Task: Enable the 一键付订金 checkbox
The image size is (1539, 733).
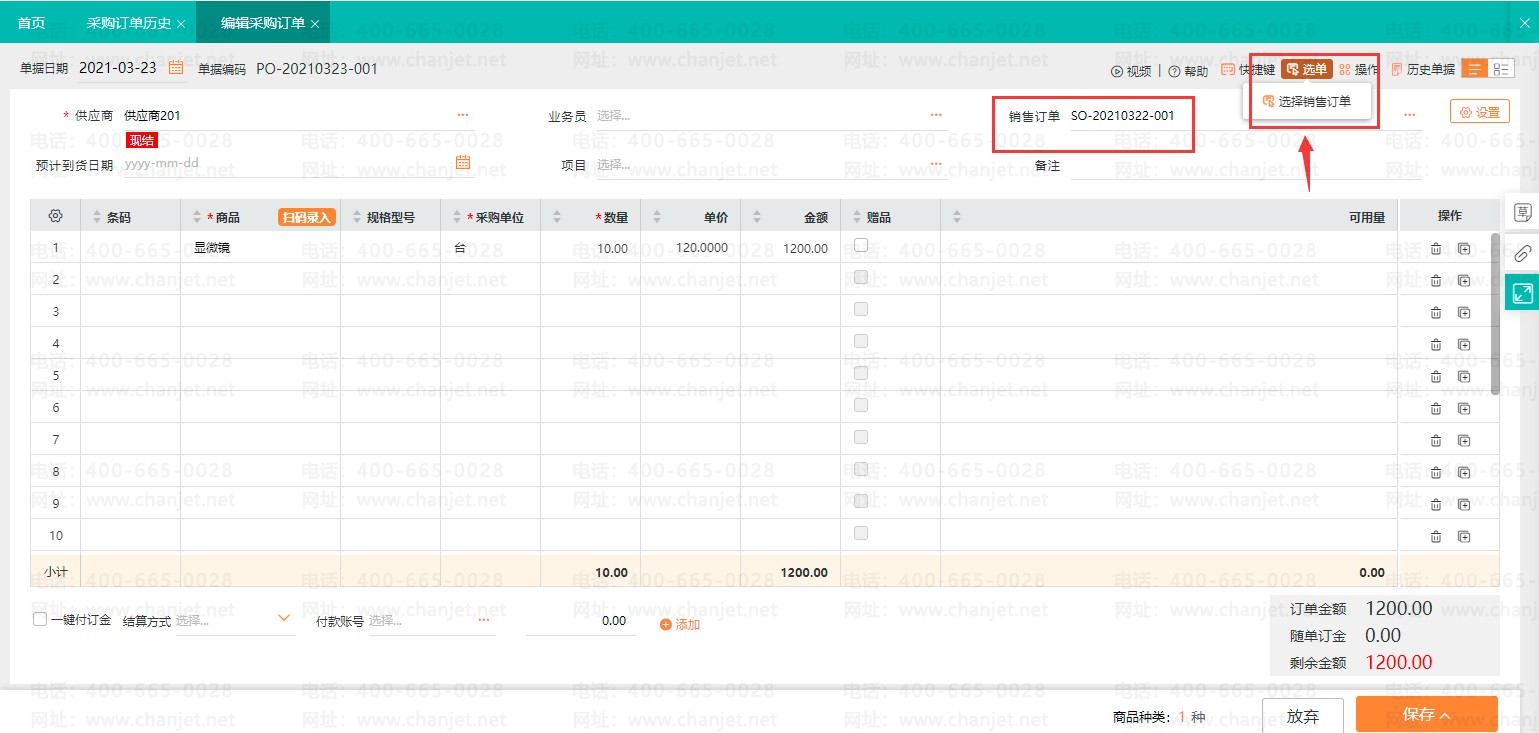Action: click(x=40, y=620)
